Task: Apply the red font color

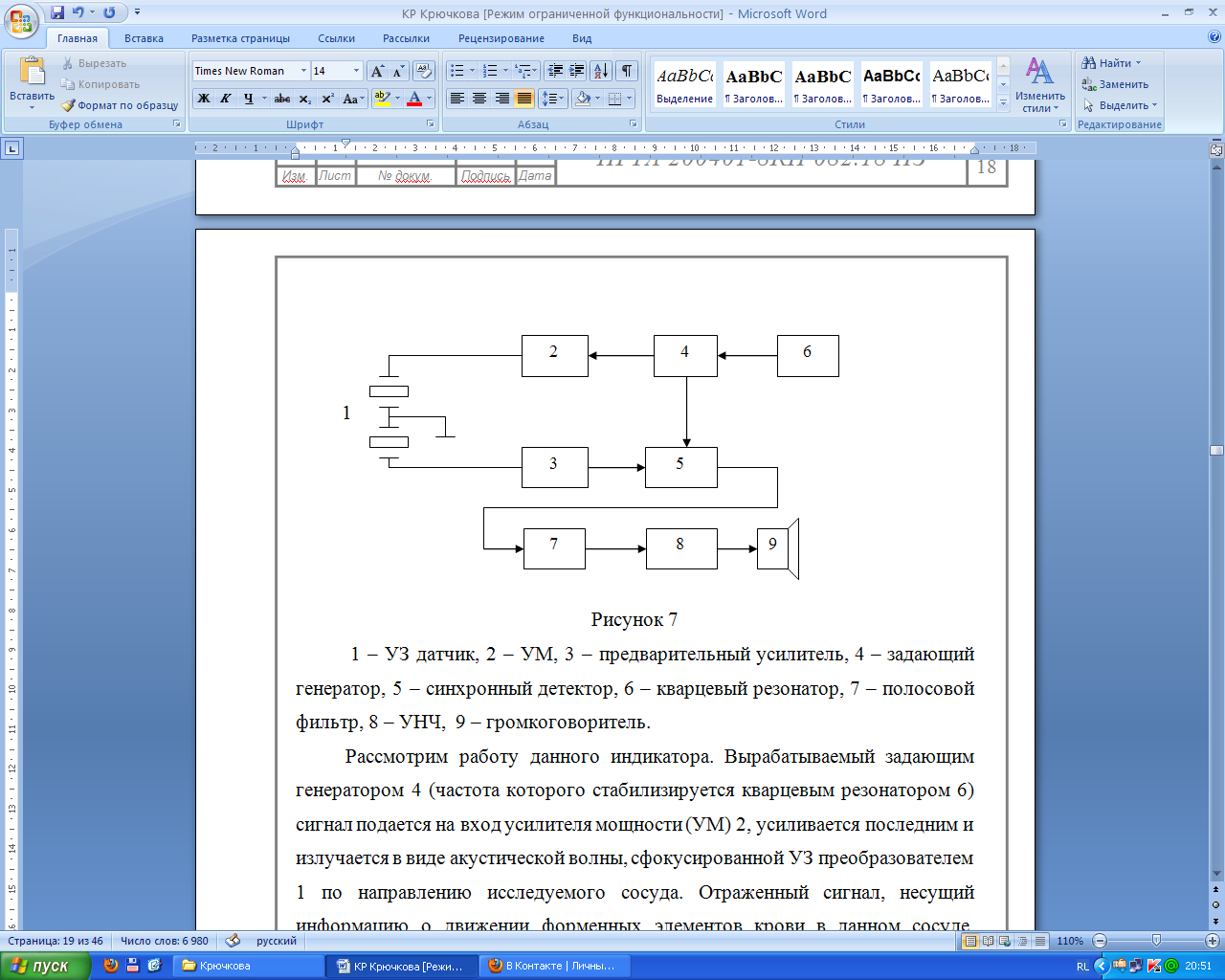Action: pos(414,98)
